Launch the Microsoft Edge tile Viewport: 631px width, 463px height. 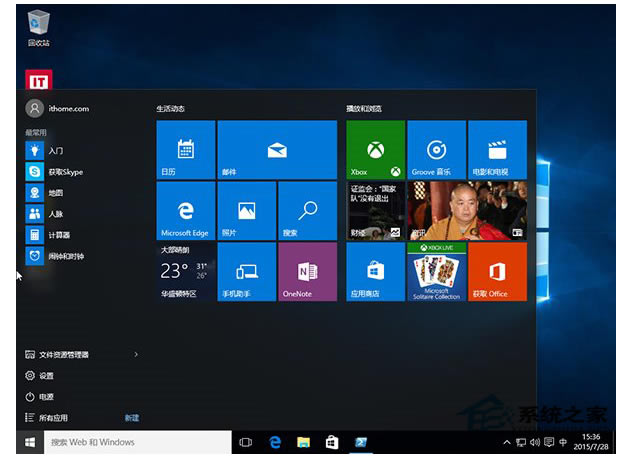(x=186, y=211)
